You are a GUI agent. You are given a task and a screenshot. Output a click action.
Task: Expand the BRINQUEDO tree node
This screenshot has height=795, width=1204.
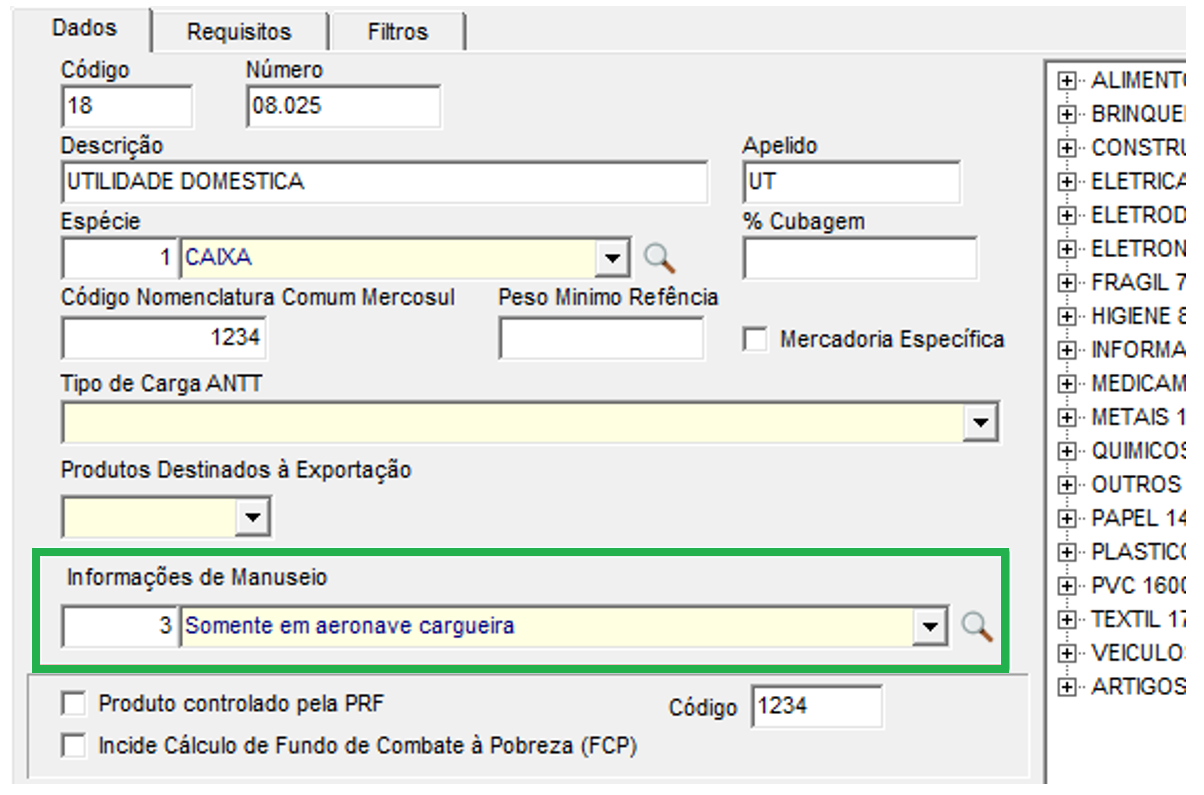coord(1068,114)
